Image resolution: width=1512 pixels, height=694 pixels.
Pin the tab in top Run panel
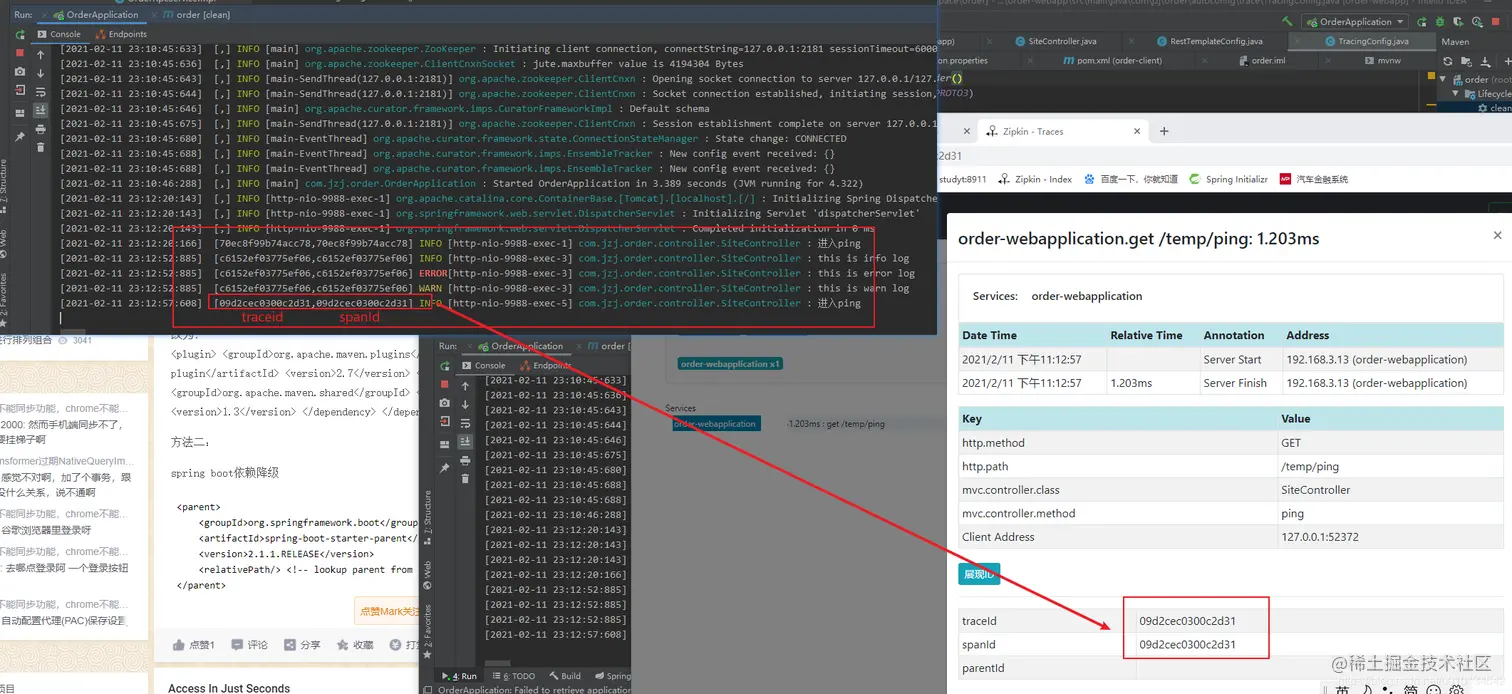point(20,137)
